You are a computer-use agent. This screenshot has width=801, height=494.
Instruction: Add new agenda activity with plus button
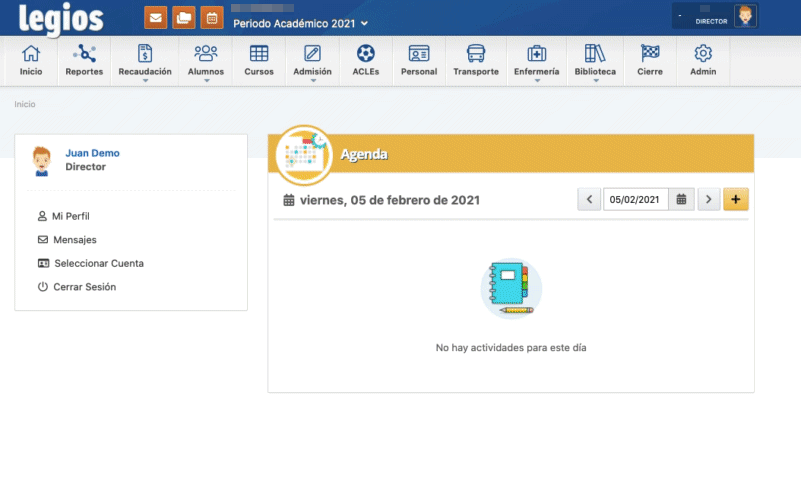tap(736, 199)
